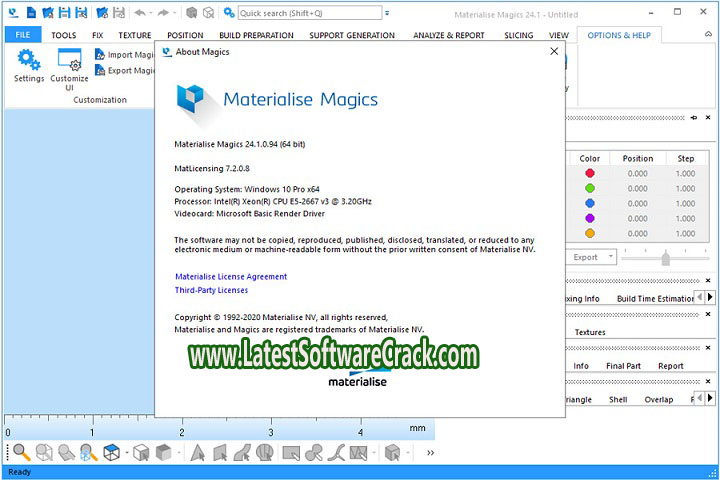Click Export Magics profile icon

click(100, 70)
